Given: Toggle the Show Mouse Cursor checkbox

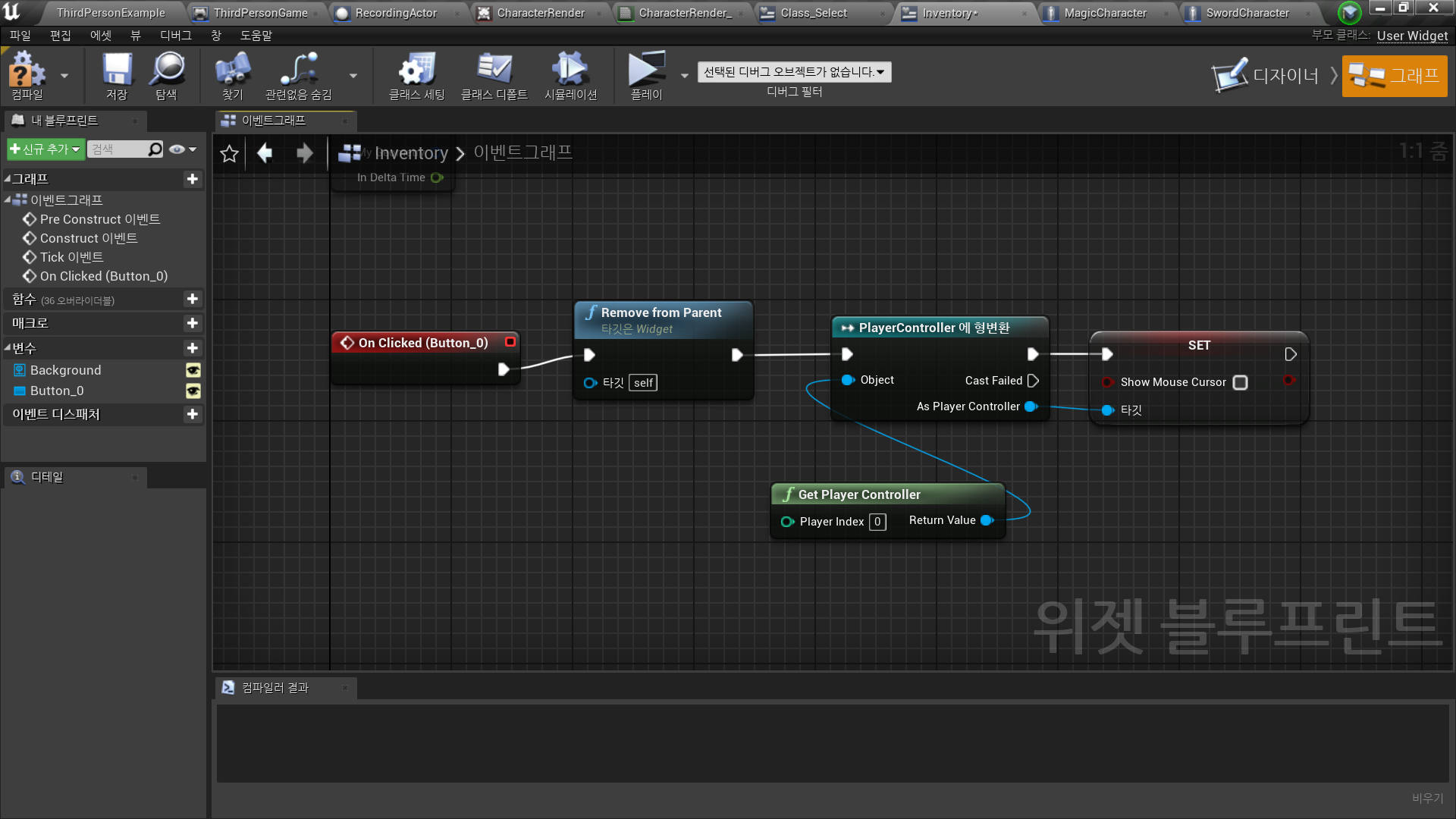Looking at the screenshot, I should [1240, 383].
